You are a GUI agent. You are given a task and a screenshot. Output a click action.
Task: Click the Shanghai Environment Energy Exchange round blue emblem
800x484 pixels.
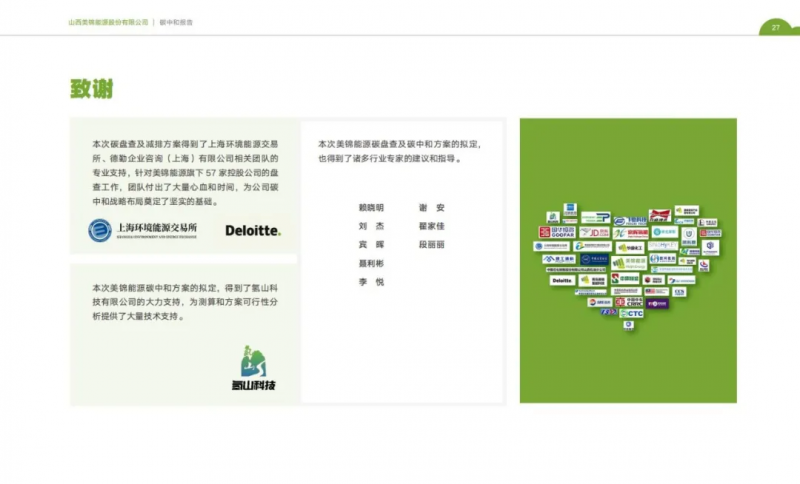99,231
